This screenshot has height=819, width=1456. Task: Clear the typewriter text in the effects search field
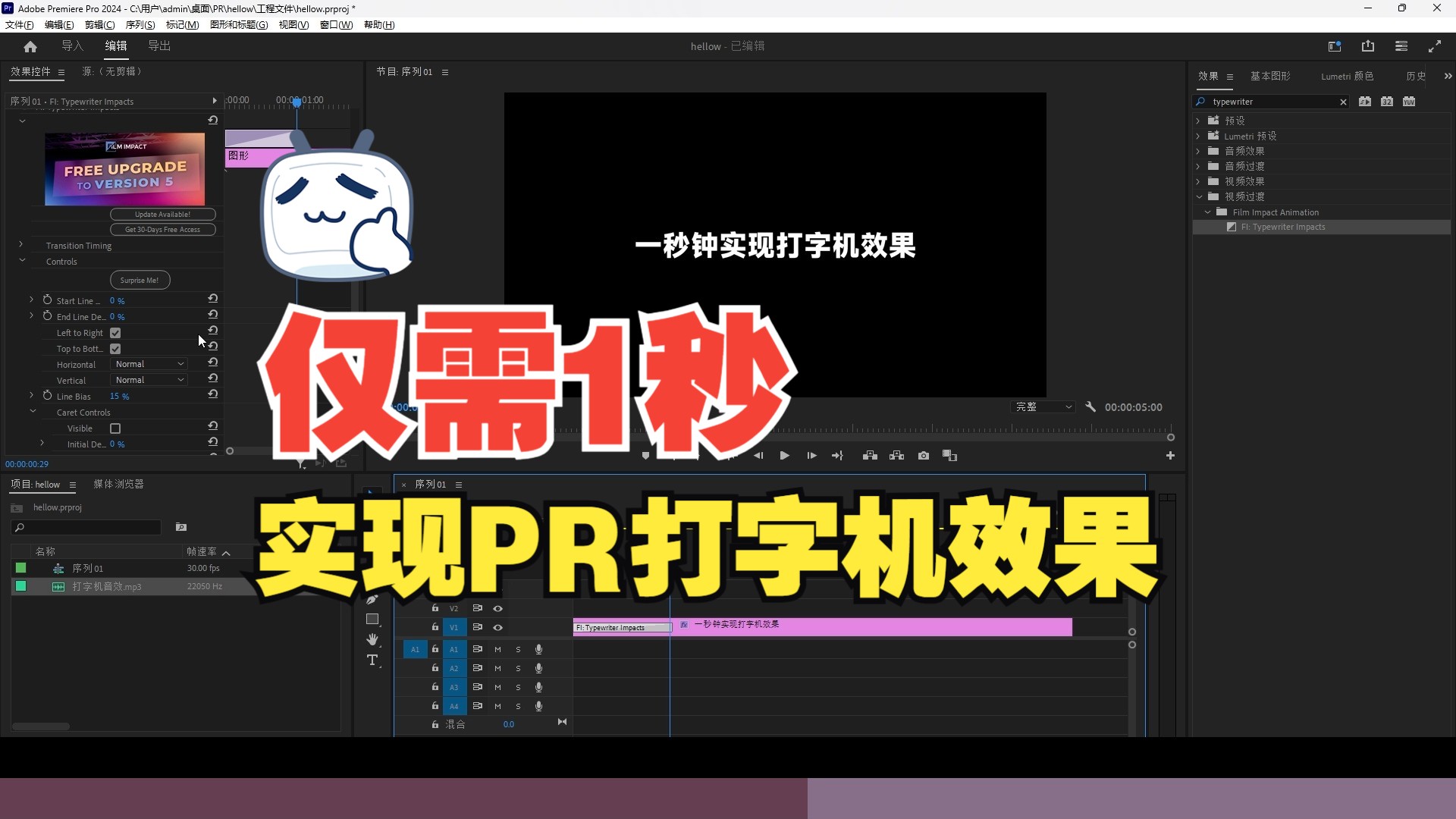(x=1343, y=101)
